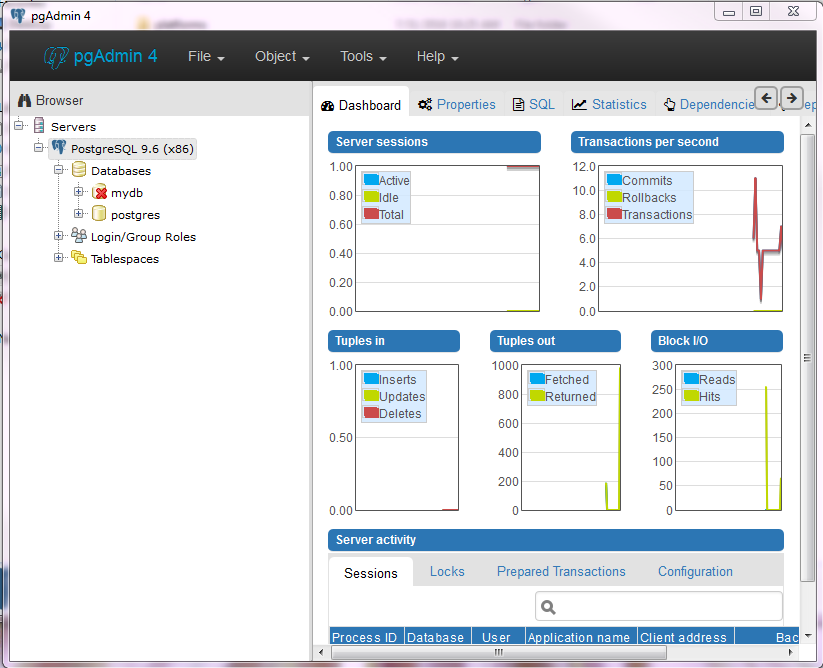Open the Configuration tab
The image size is (823, 668).
(695, 571)
